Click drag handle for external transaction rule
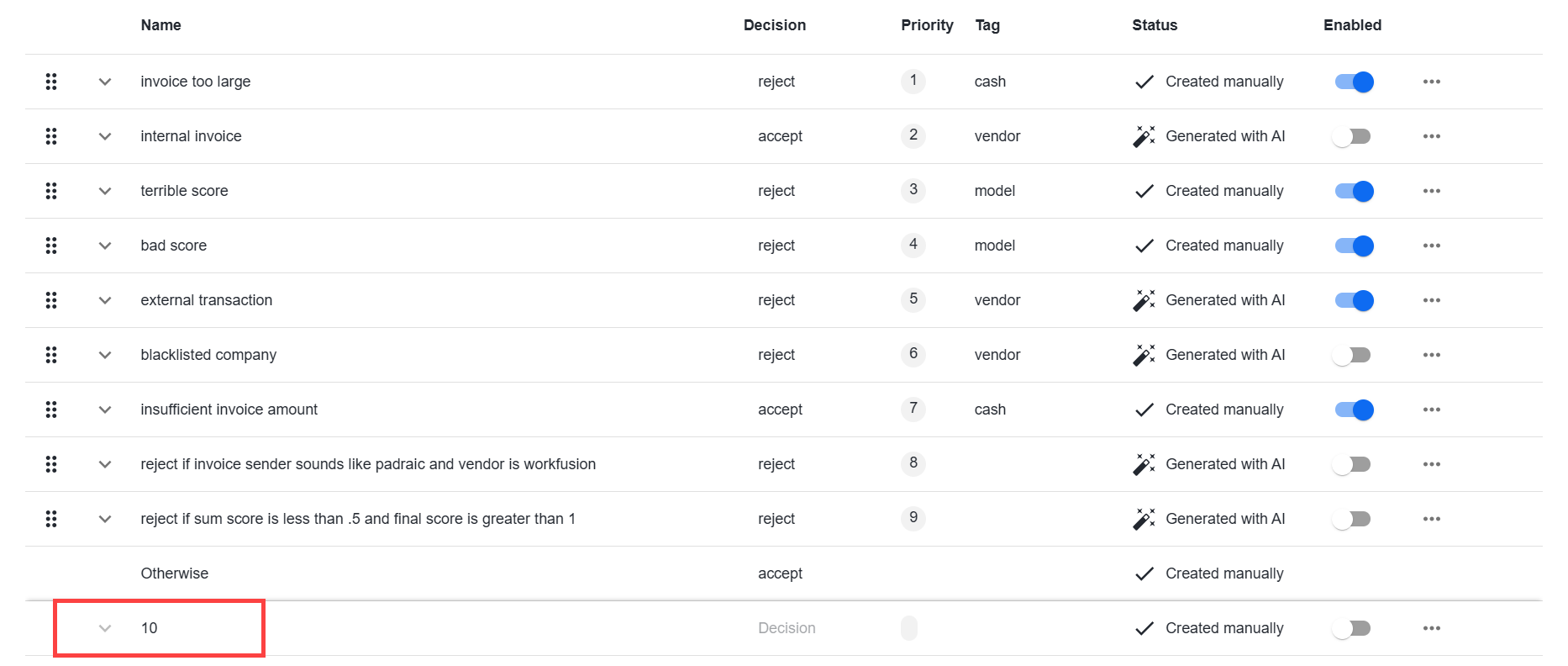1568x666 pixels. [51, 300]
